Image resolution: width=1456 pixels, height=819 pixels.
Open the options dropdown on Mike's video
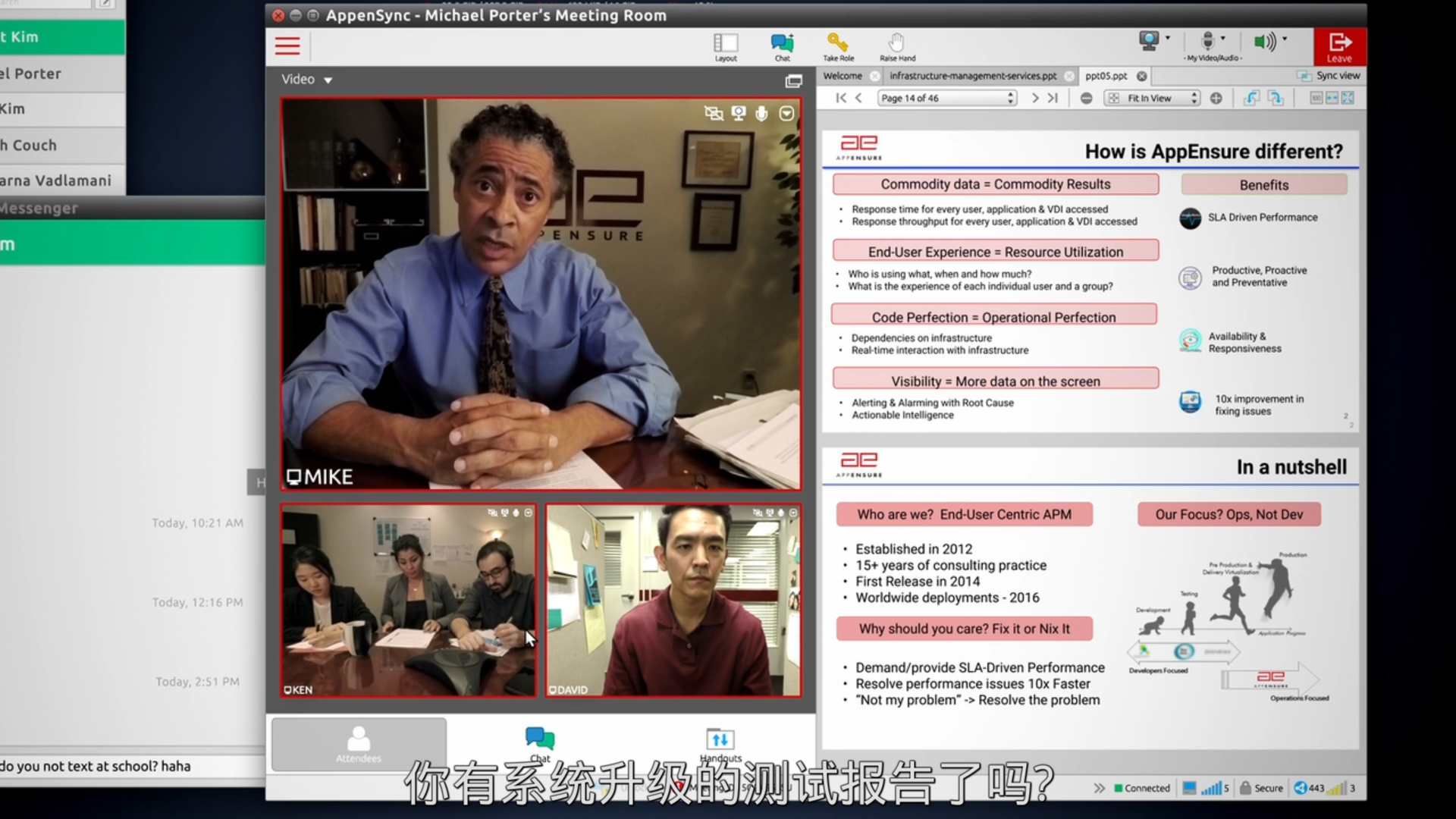(786, 113)
